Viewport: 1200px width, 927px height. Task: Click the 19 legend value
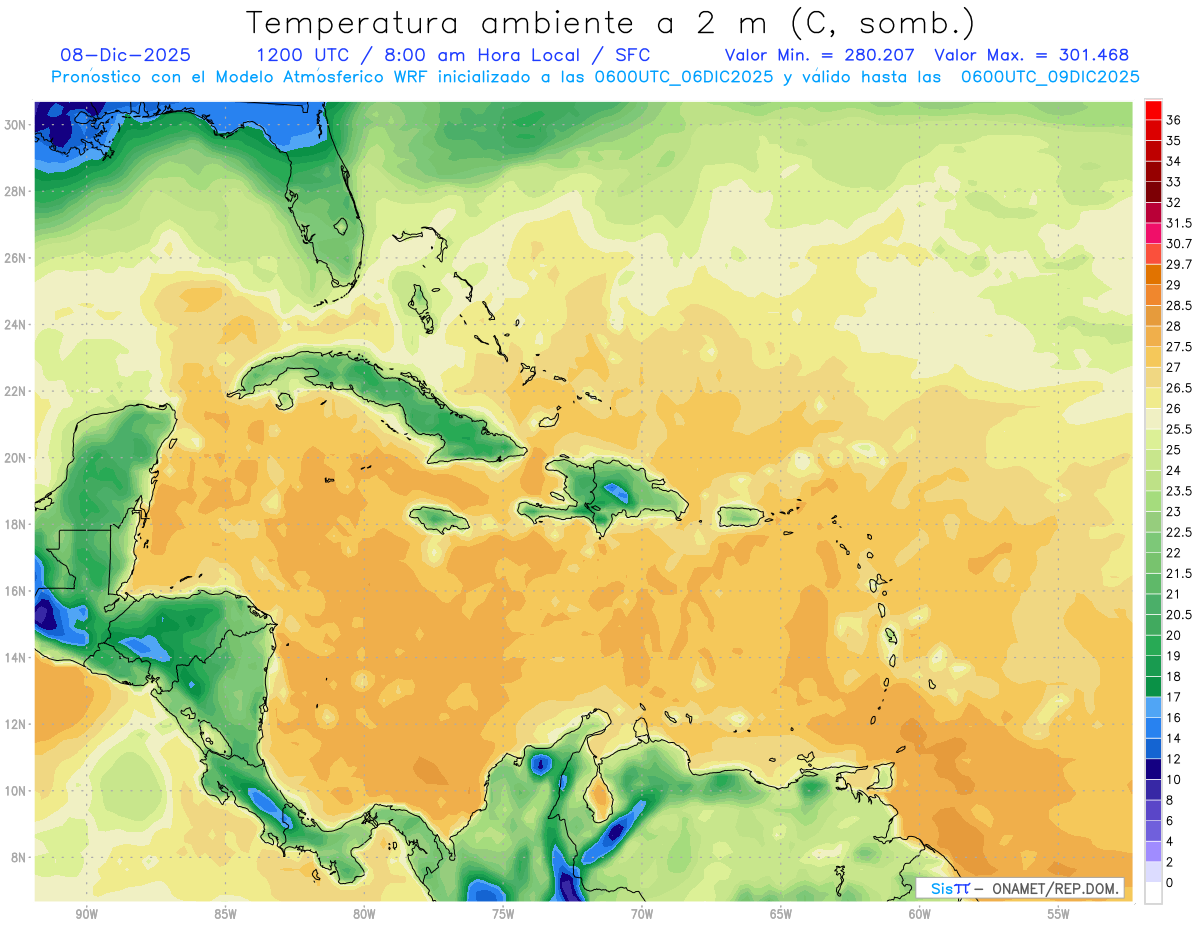(1174, 656)
